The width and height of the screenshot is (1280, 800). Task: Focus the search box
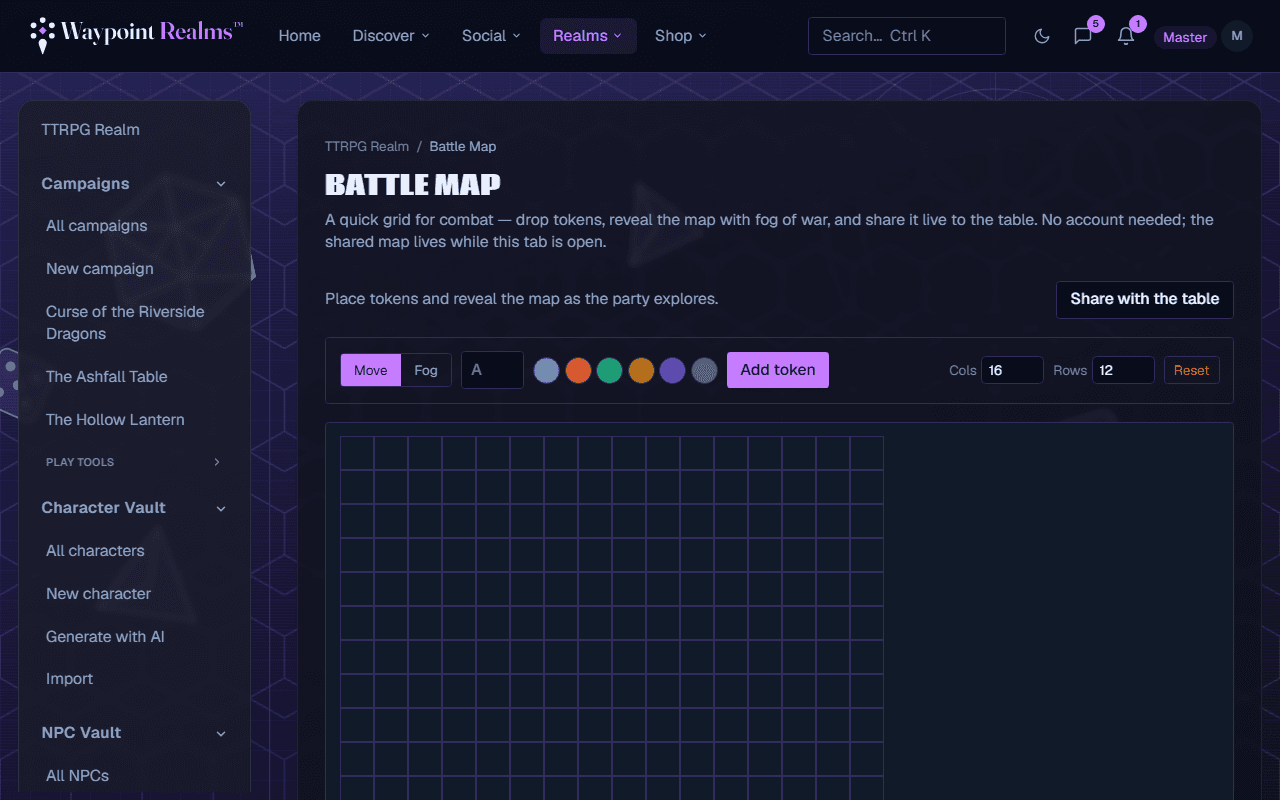point(907,36)
